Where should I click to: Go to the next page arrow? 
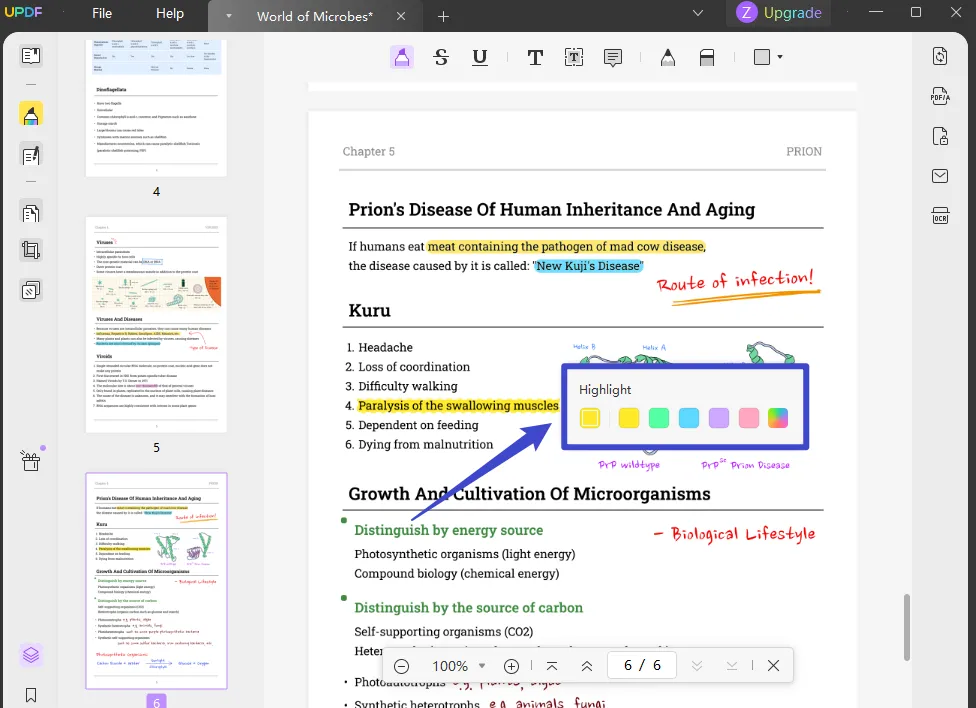click(697, 666)
